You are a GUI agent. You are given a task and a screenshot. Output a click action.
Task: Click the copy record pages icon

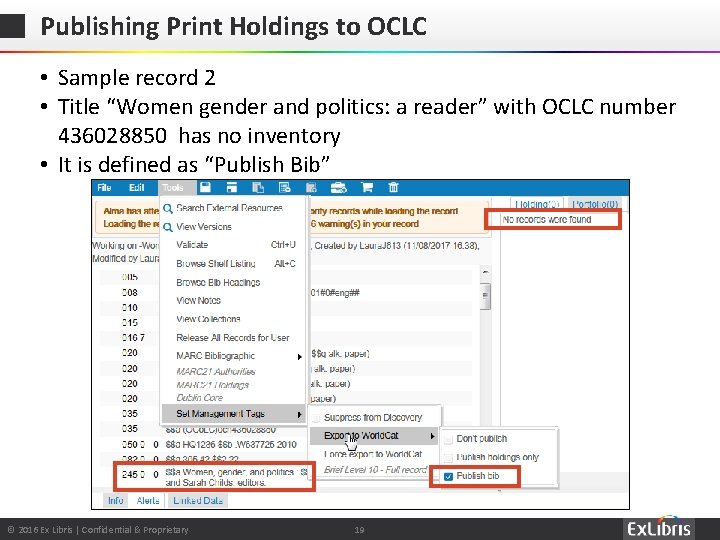pos(258,187)
